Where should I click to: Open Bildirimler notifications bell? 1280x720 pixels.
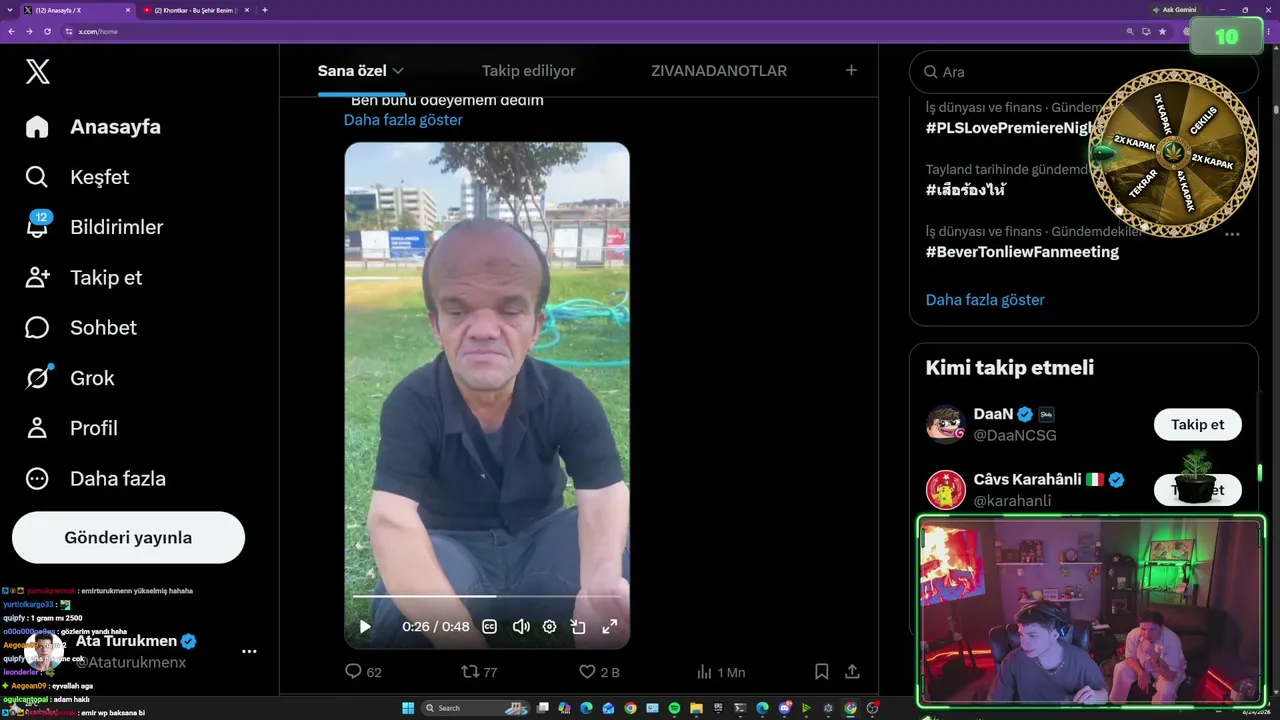[x=94, y=227]
